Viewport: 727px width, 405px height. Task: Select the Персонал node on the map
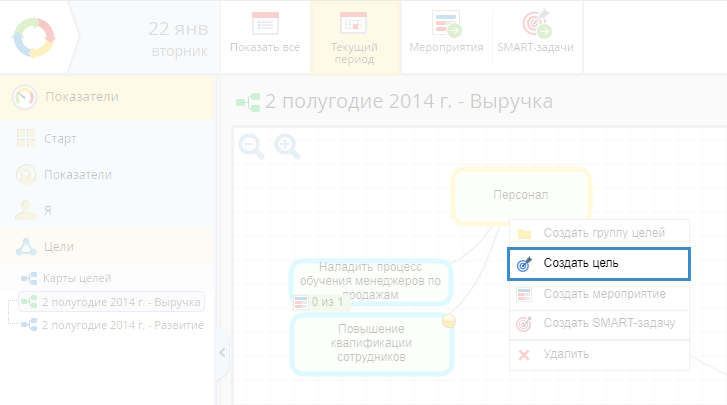(x=521, y=195)
